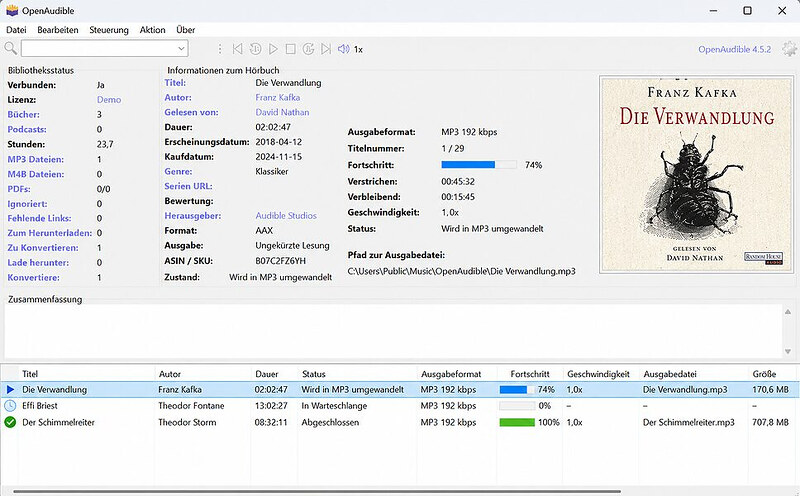Click the play icon on Die Verwandlung row
The height and width of the screenshot is (496, 800).
pos(10,389)
